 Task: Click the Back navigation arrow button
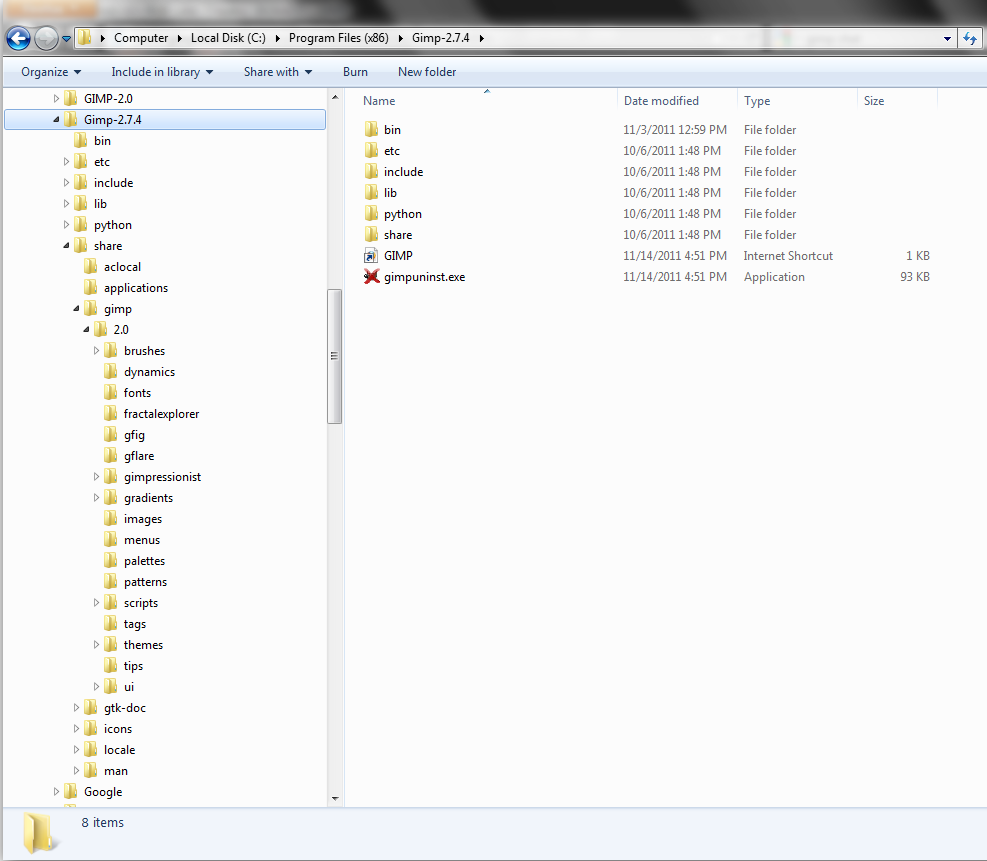18,38
